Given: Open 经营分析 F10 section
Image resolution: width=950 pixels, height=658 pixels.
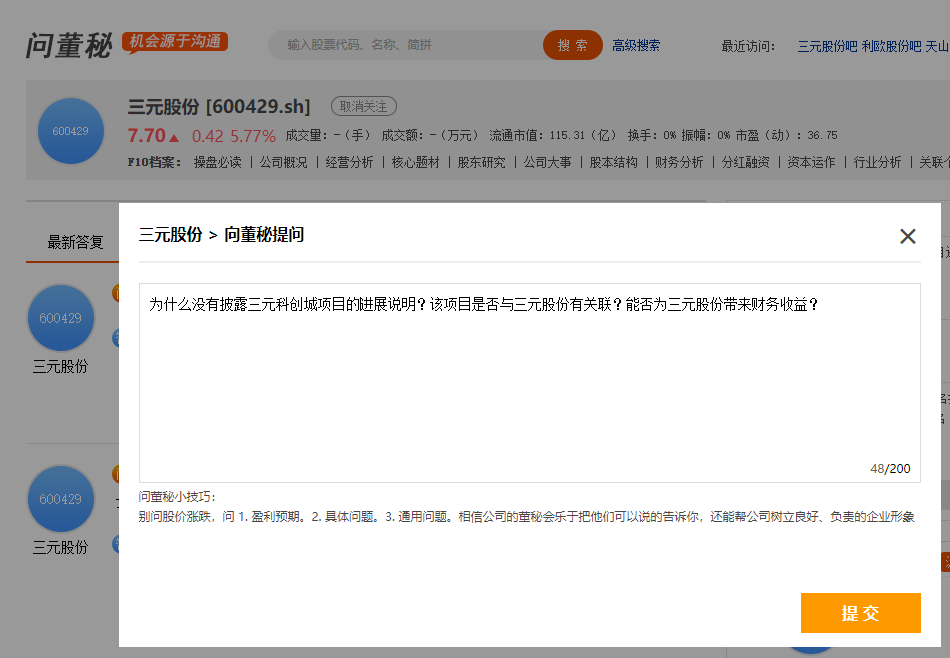Looking at the screenshot, I should coord(349,162).
